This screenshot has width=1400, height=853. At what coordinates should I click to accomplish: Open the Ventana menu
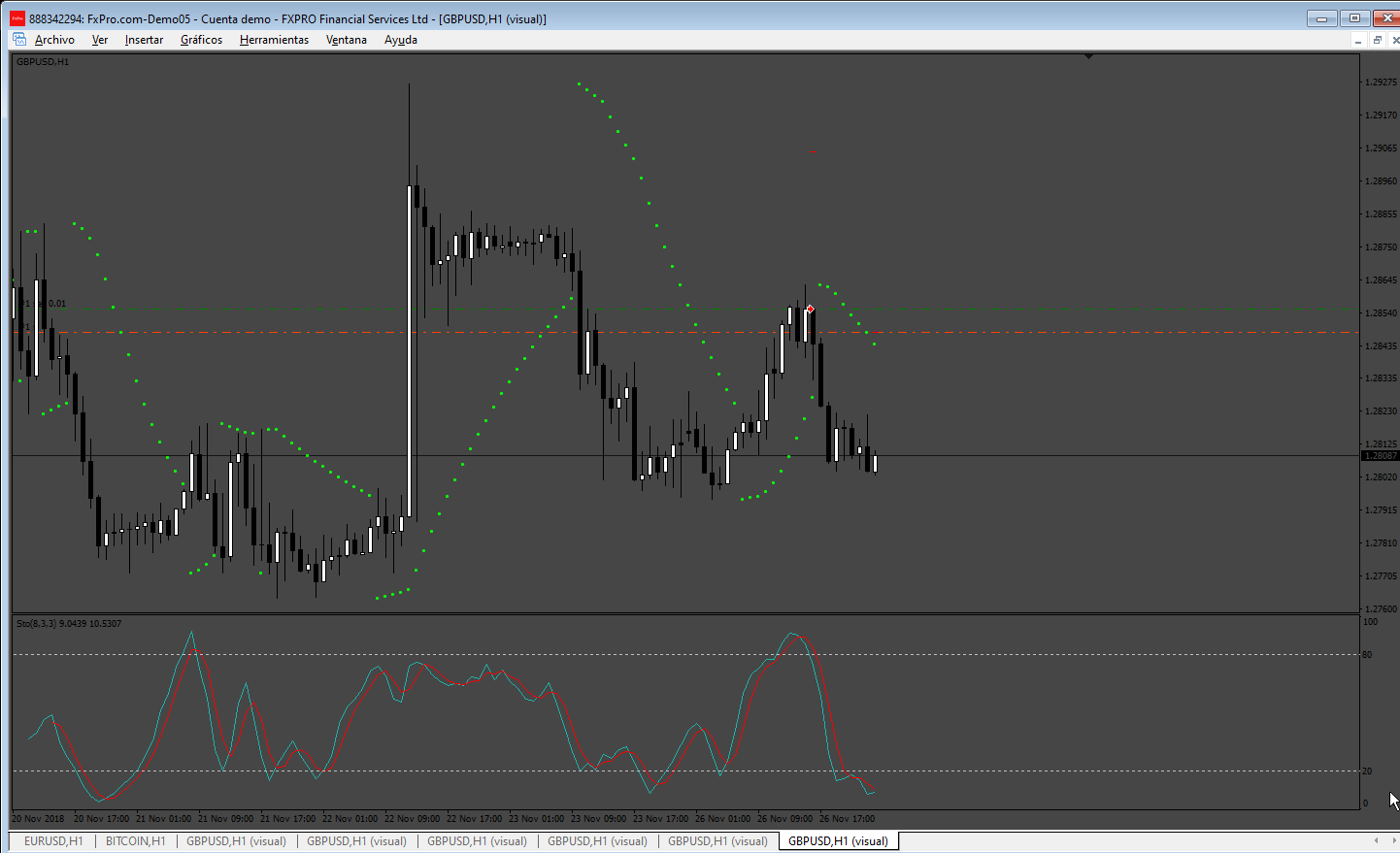pyautogui.click(x=347, y=40)
